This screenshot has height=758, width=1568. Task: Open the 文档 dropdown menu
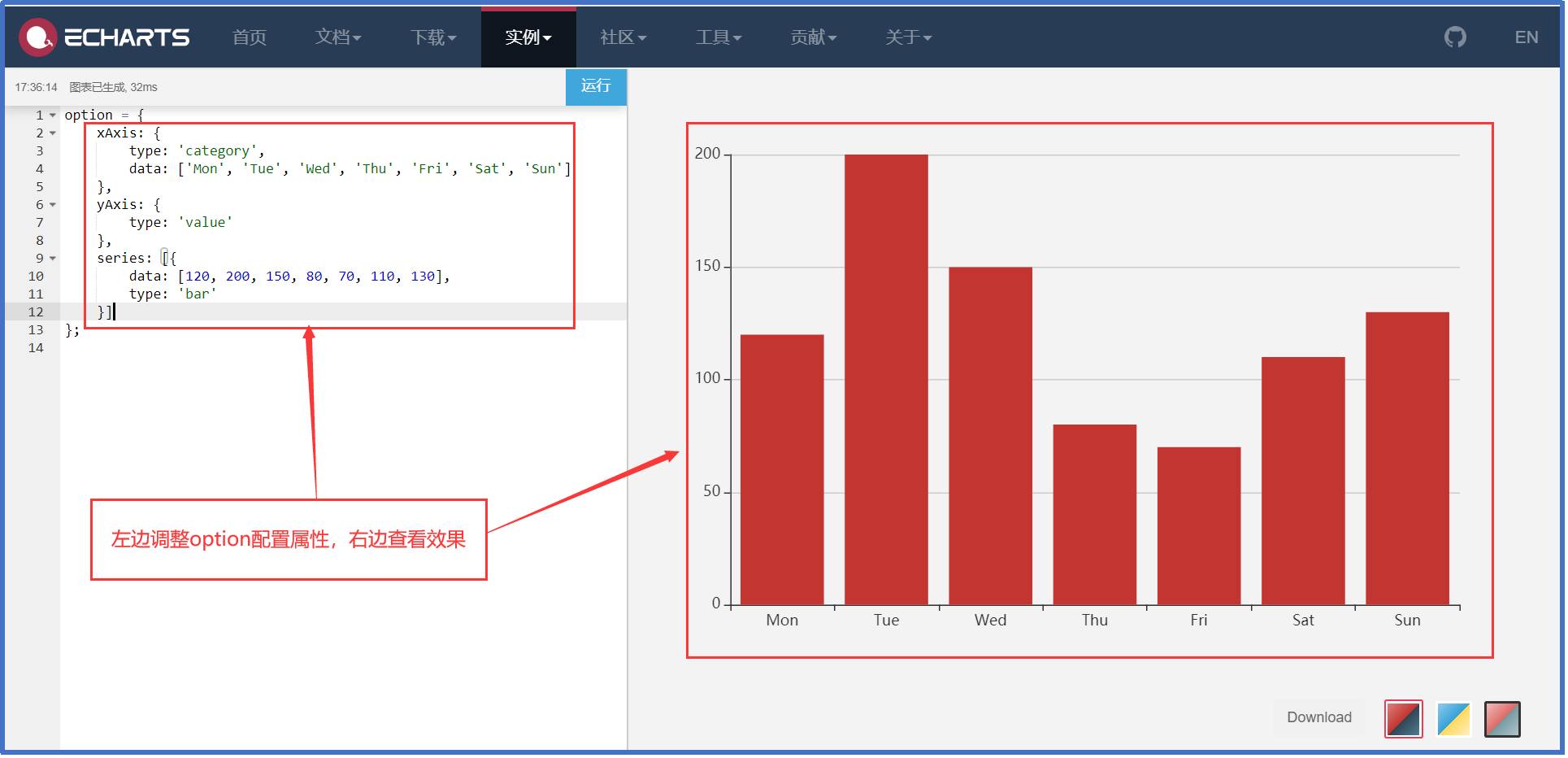(338, 37)
